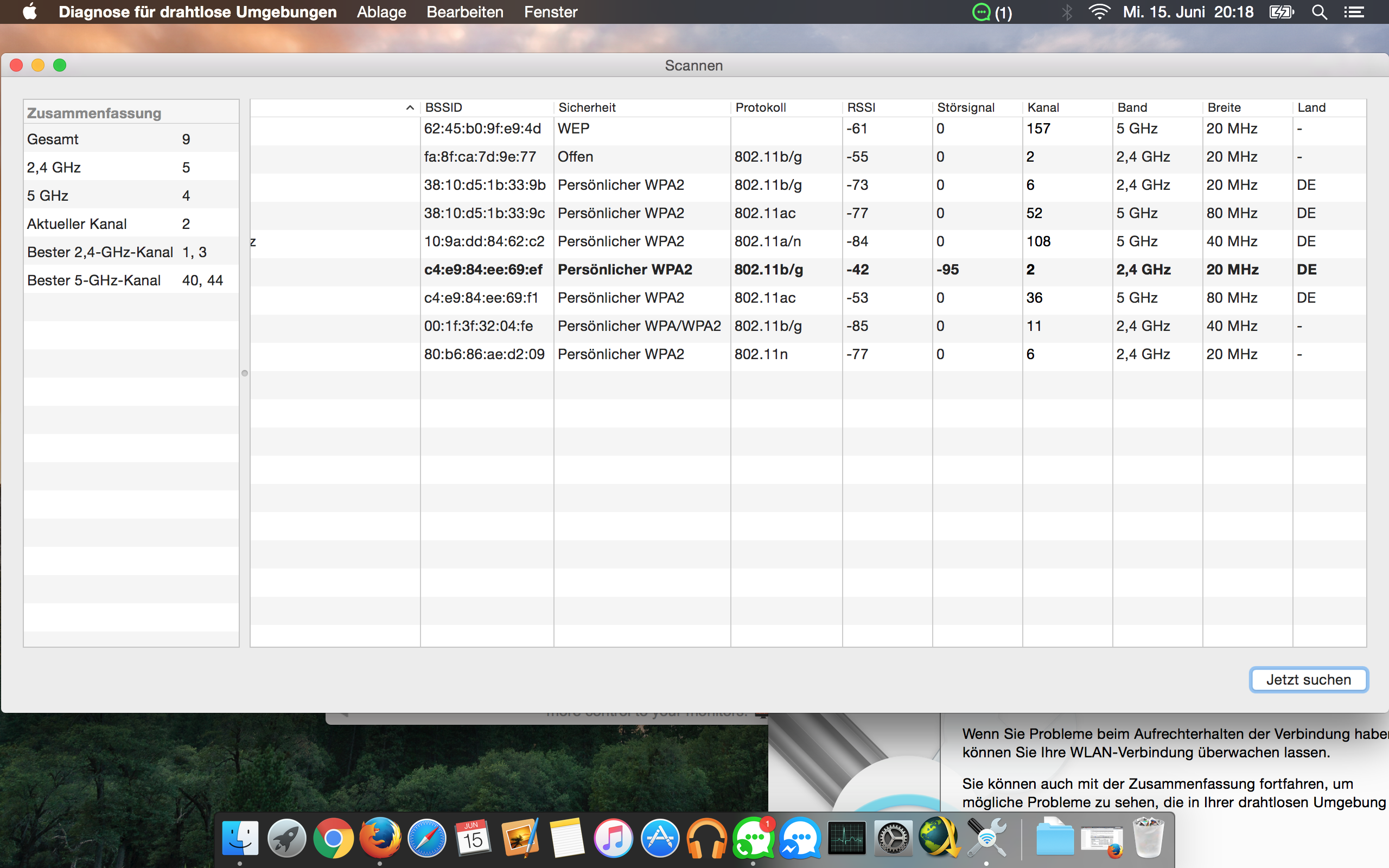Image resolution: width=1389 pixels, height=868 pixels.
Task: Open the Bearbeiten menu
Action: click(464, 12)
